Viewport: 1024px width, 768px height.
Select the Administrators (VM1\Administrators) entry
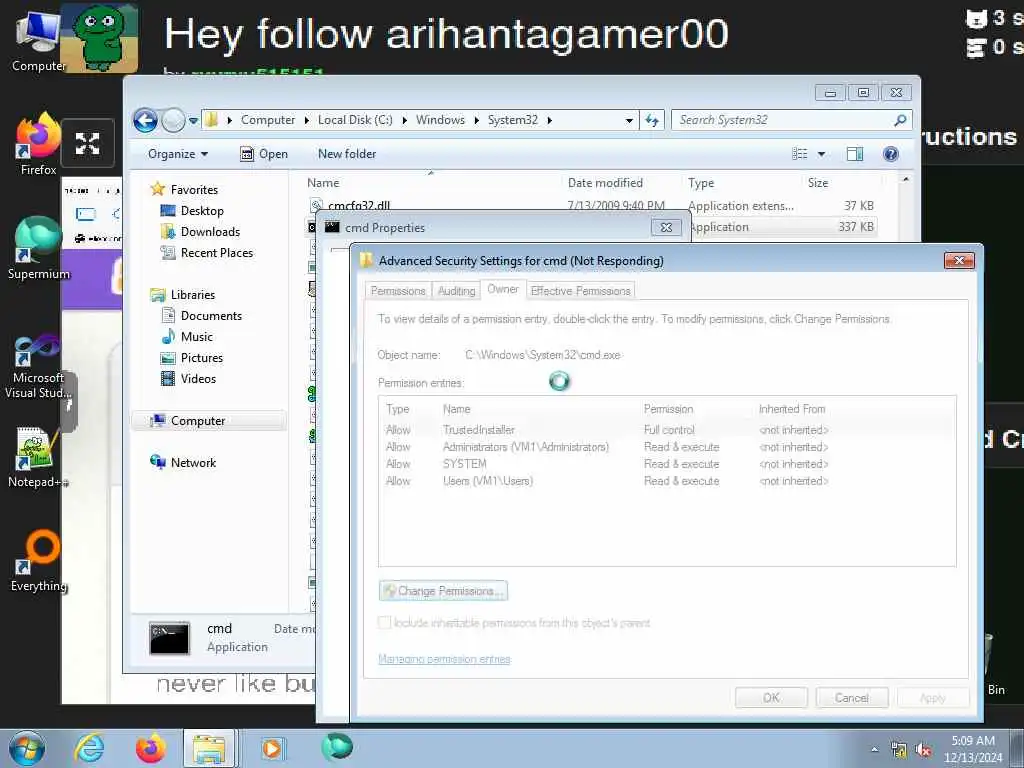666,447
